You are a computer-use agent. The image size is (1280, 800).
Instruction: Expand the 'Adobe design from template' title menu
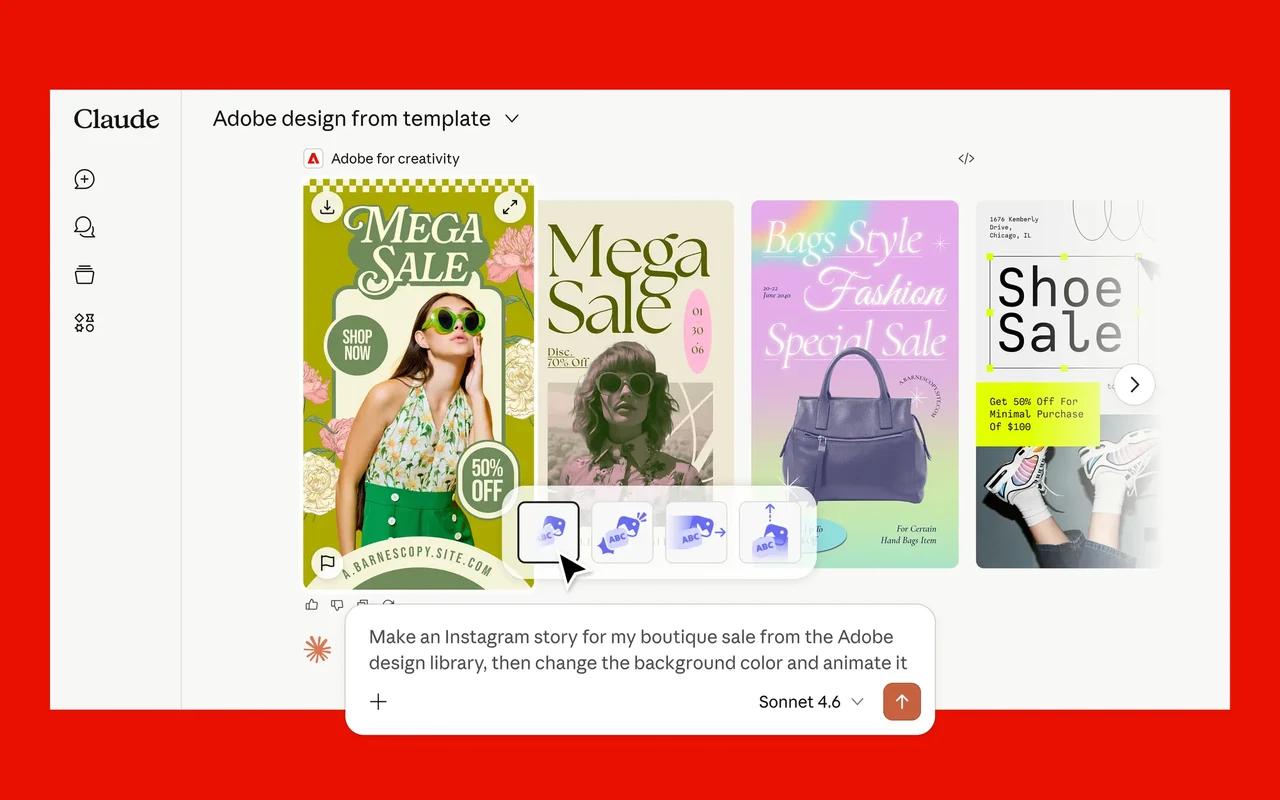[512, 119]
